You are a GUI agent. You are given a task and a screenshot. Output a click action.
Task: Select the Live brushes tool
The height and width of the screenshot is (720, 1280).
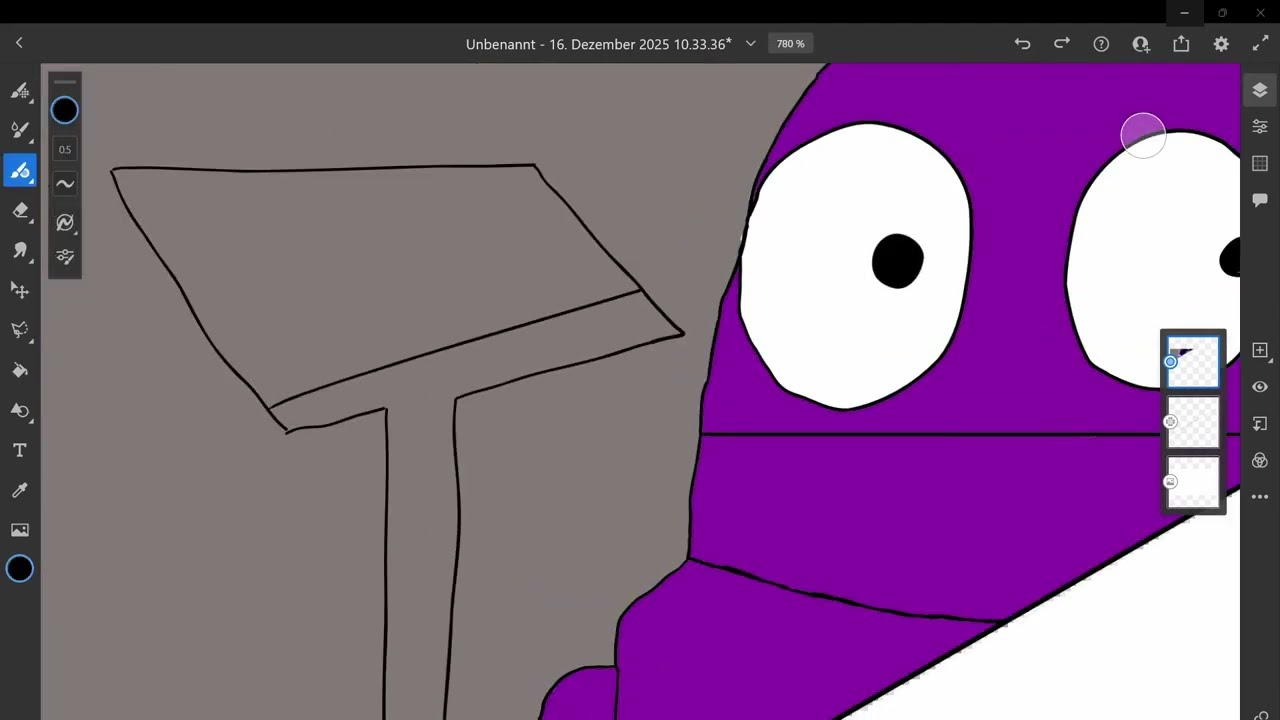tap(20, 130)
